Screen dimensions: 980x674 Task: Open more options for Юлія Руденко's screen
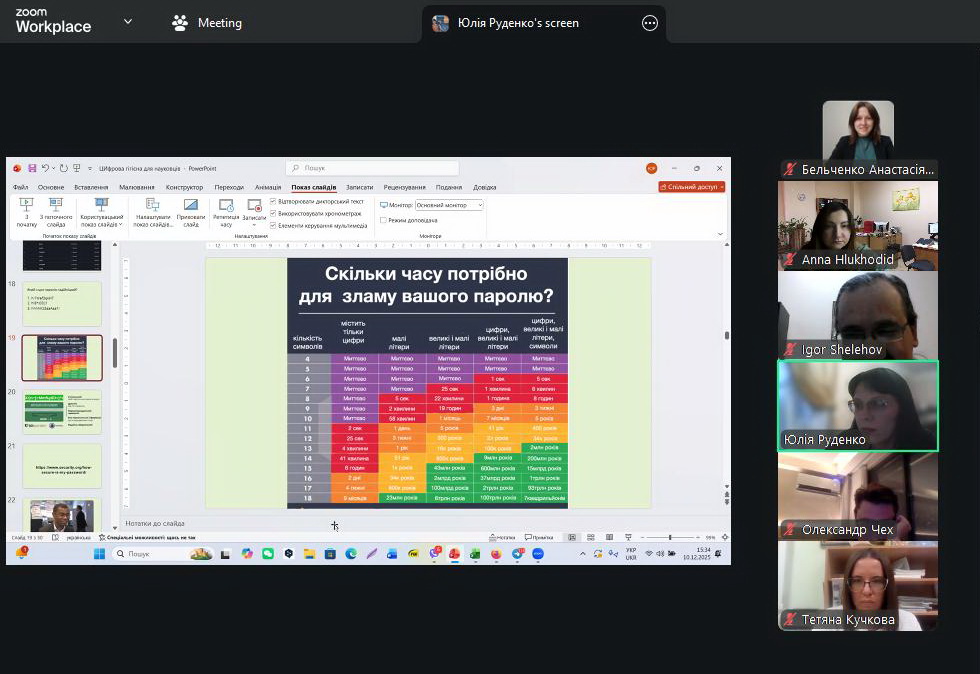pos(650,23)
